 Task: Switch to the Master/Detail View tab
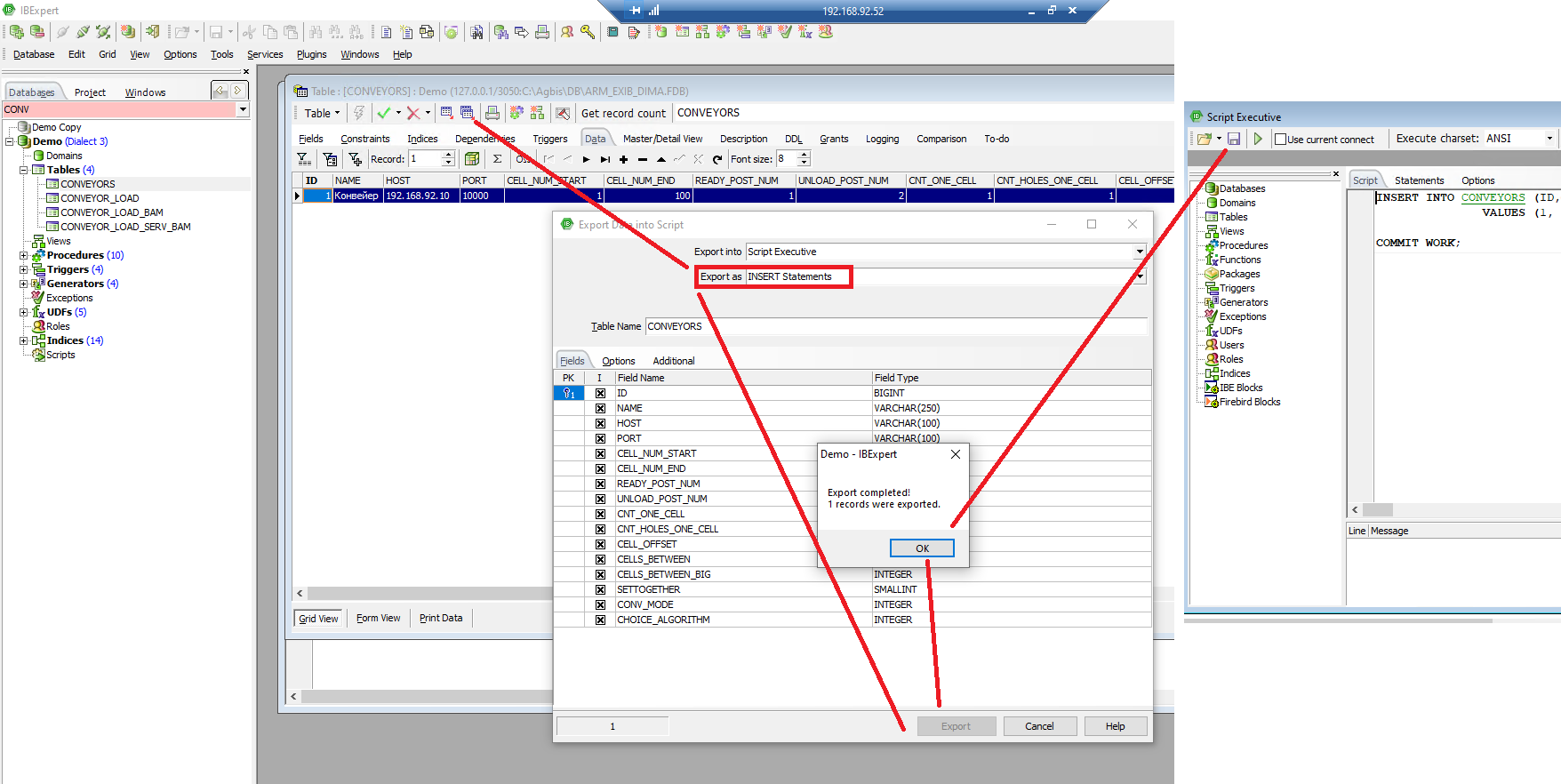tap(662, 139)
